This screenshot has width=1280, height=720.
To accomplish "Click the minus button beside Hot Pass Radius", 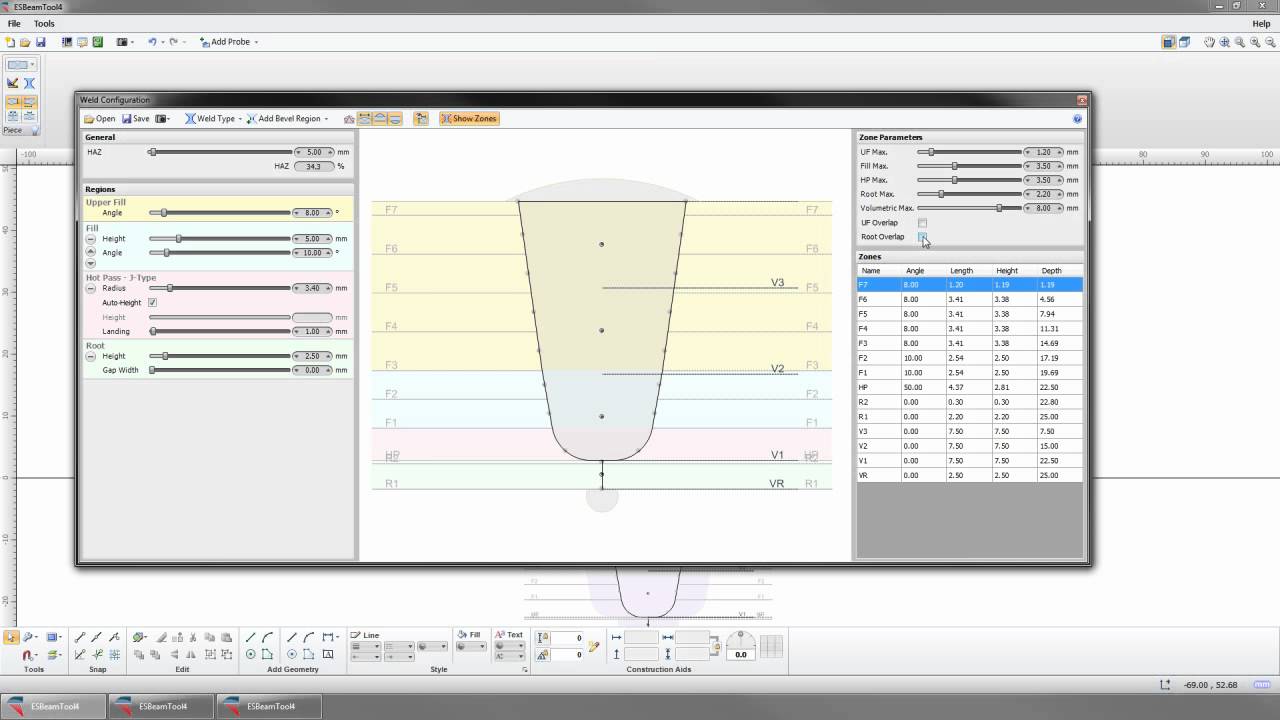I will (x=91, y=288).
